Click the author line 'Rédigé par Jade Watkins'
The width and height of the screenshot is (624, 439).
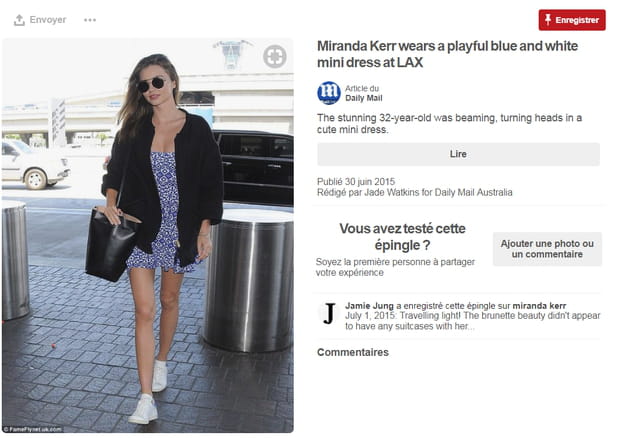click(414, 193)
